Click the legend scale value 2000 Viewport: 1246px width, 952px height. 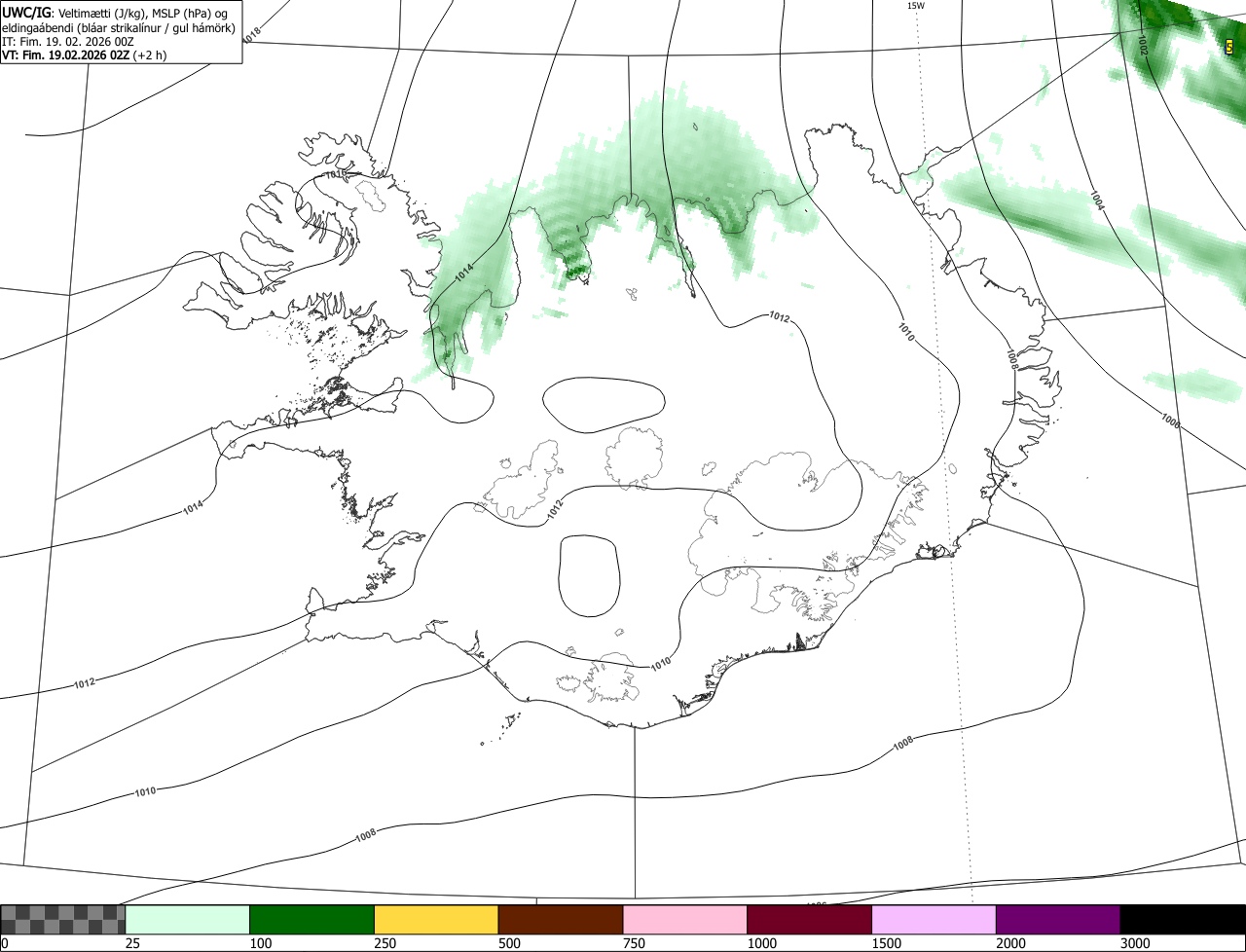(1010, 943)
